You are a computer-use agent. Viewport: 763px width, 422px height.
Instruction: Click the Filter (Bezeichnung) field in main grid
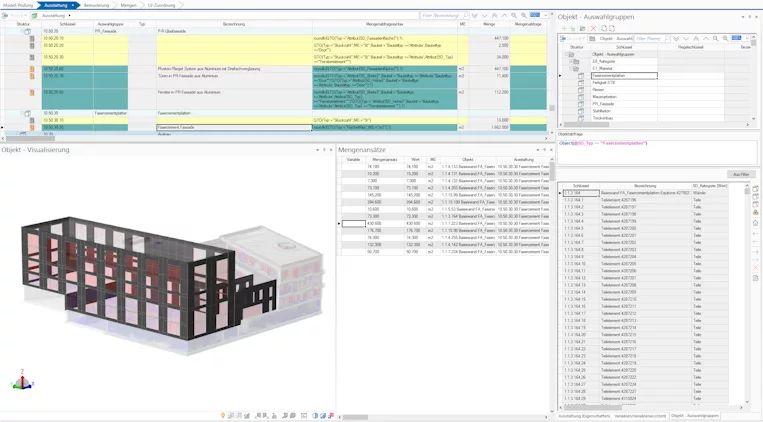coord(440,16)
